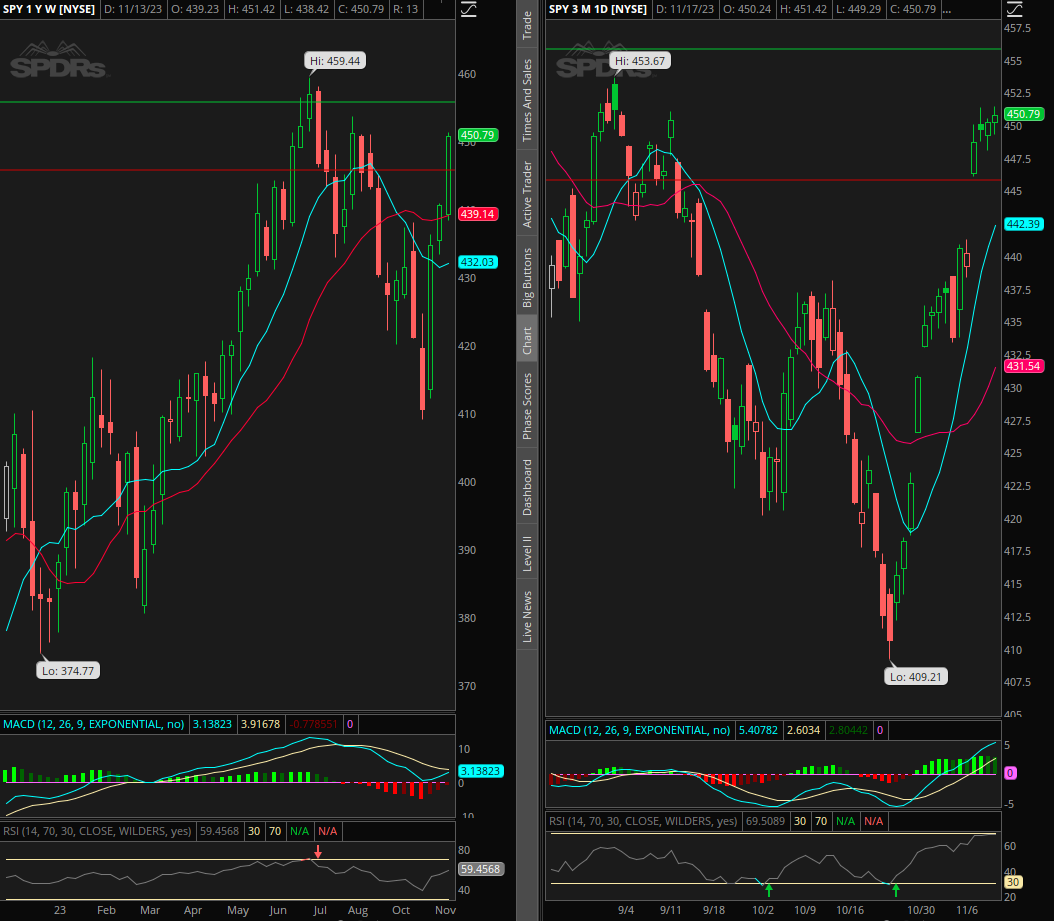Screen dimensions: 1054x921
Task: Click O: 439.23 in weekly header
Action: tap(198, 9)
